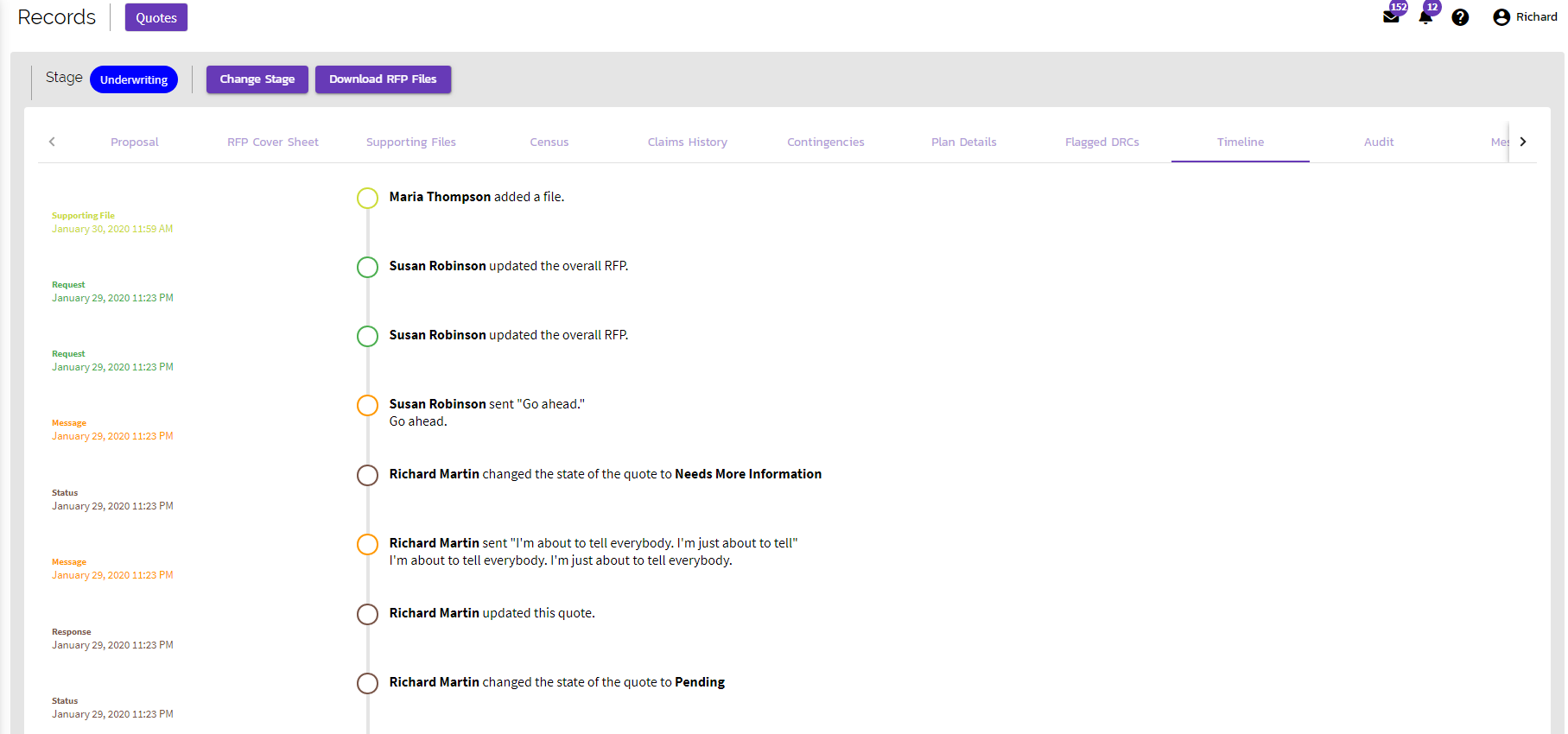The width and height of the screenshot is (1568, 734).
Task: Click the Needs More Information status marker
Action: 367,475
